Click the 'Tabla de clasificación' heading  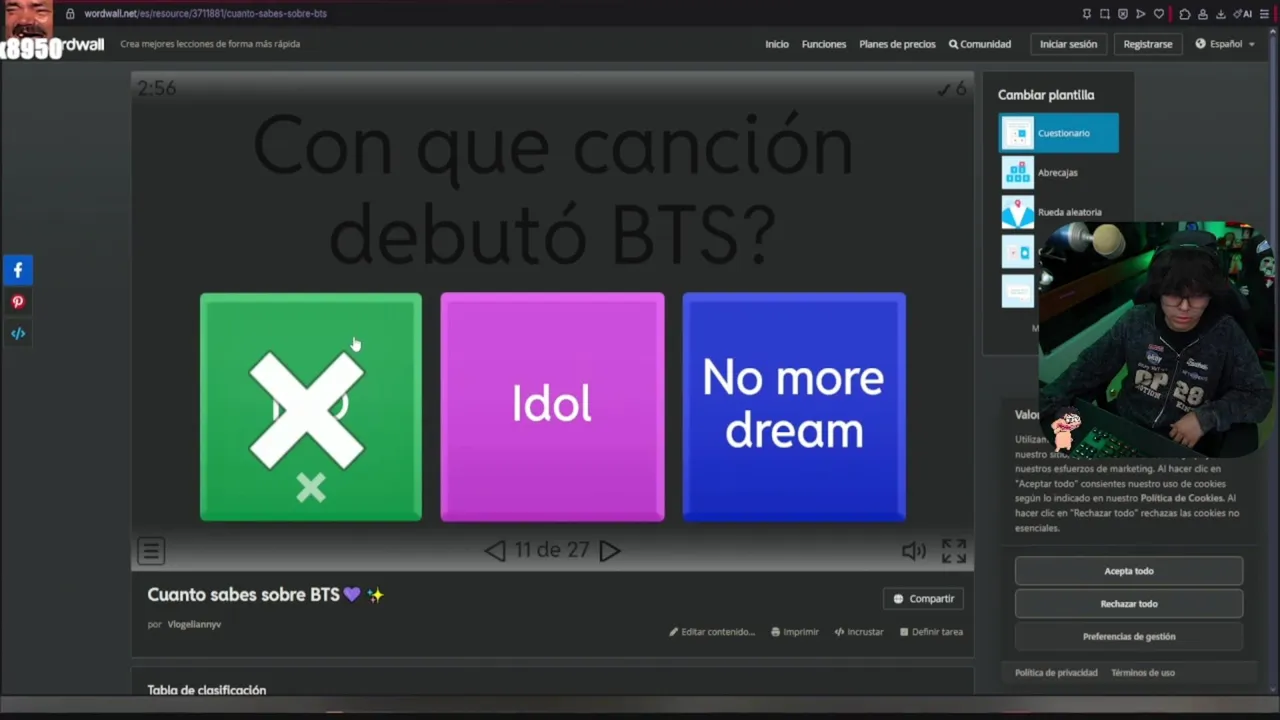click(207, 690)
